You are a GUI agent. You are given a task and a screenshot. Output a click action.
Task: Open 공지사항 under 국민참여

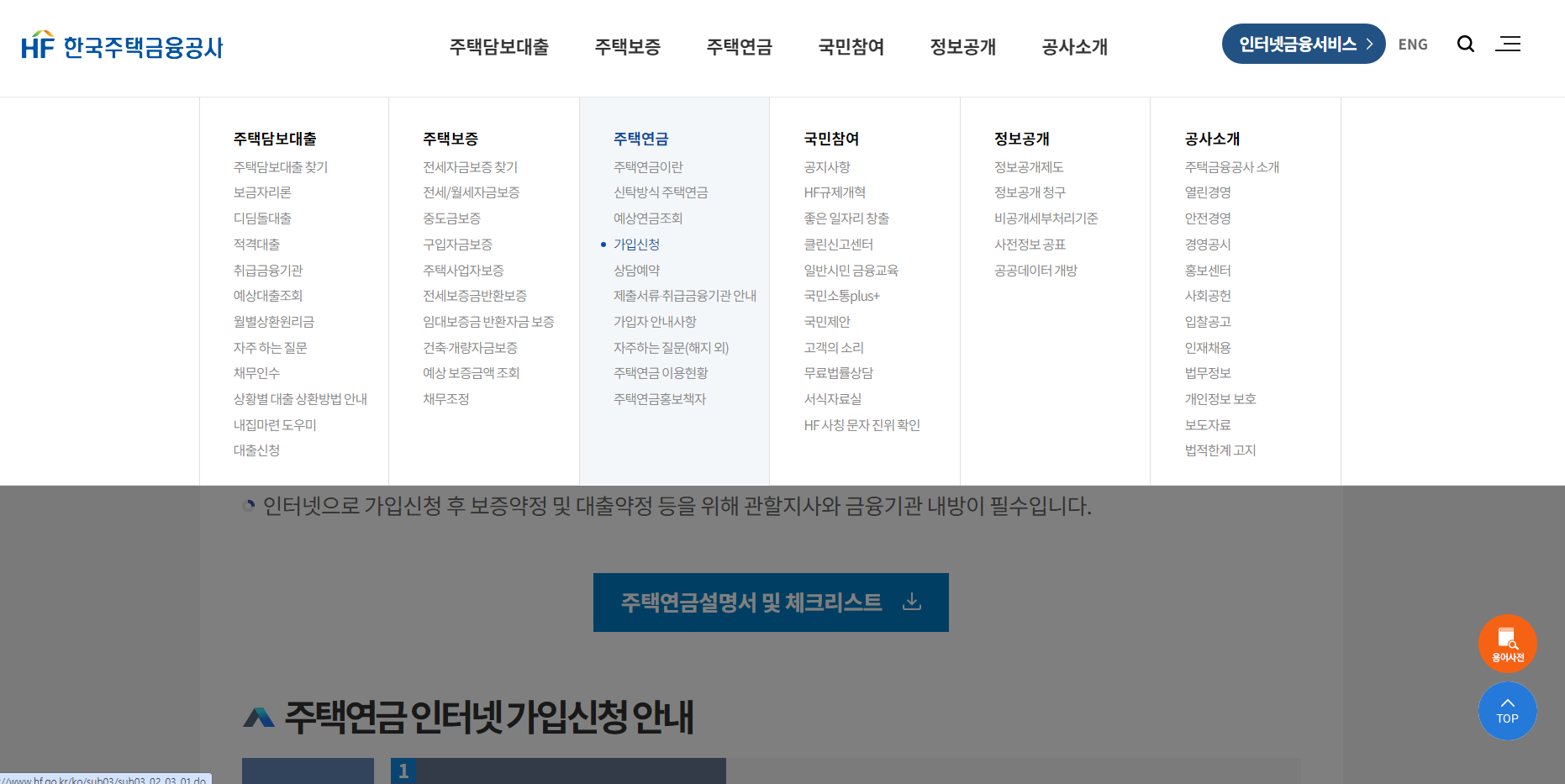coord(826,166)
